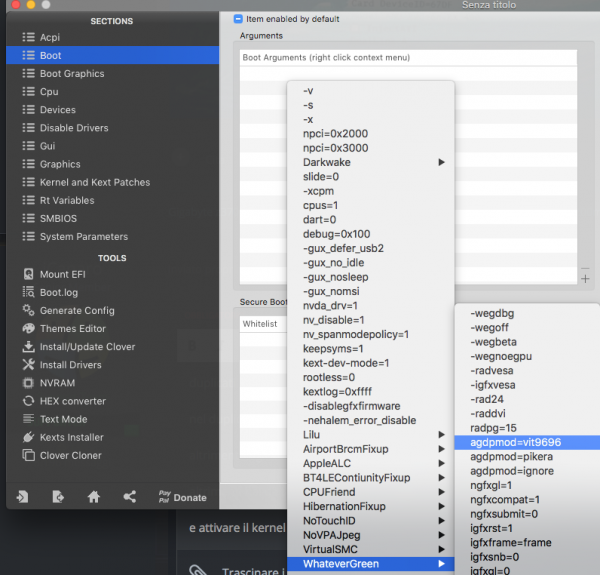Click the export config icon in bottom bar

(58, 497)
